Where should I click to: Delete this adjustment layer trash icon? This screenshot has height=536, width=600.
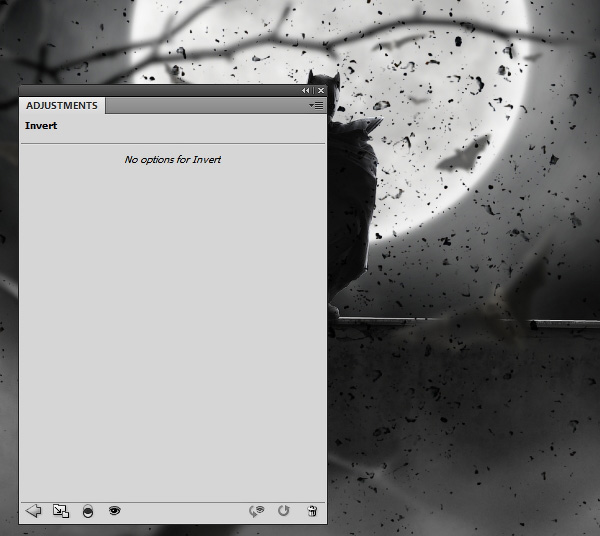tap(312, 511)
